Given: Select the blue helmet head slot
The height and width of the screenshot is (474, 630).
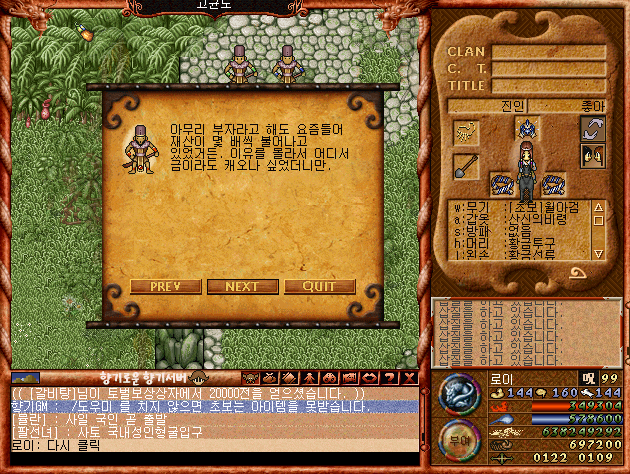Looking at the screenshot, I should (527, 129).
